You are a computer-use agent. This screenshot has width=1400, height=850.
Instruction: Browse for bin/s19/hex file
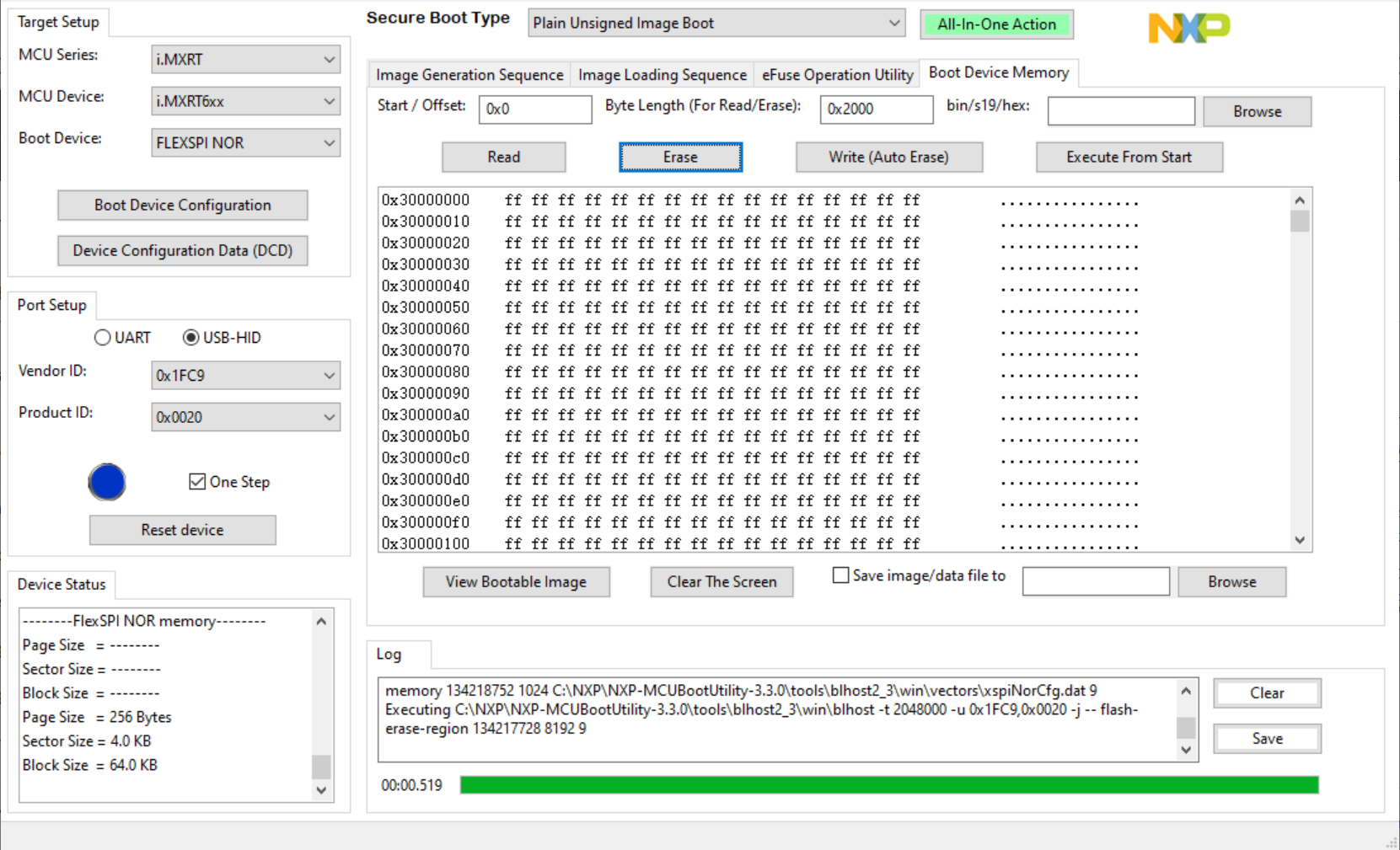point(1258,111)
